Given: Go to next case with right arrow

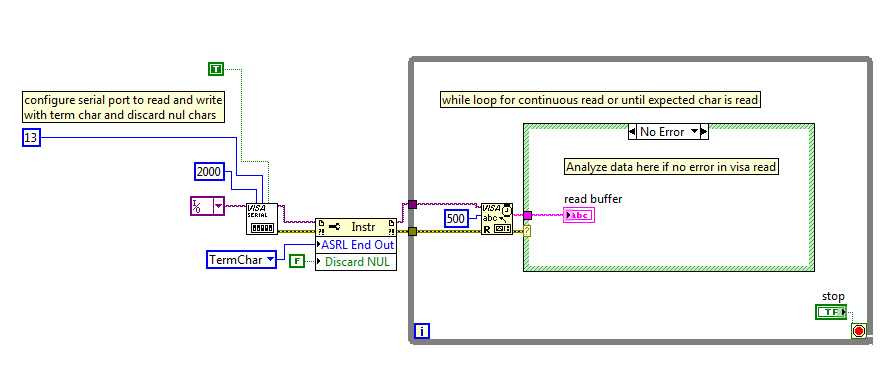Looking at the screenshot, I should [x=705, y=132].
